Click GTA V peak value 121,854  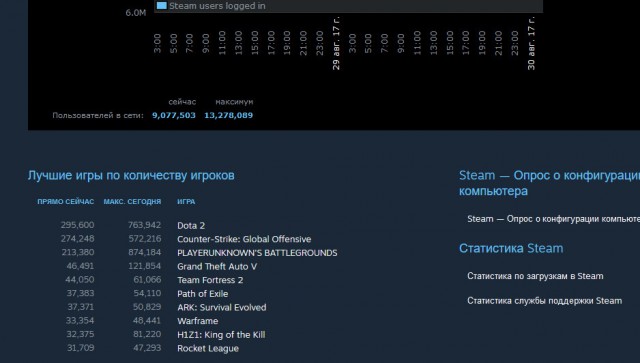(144, 266)
